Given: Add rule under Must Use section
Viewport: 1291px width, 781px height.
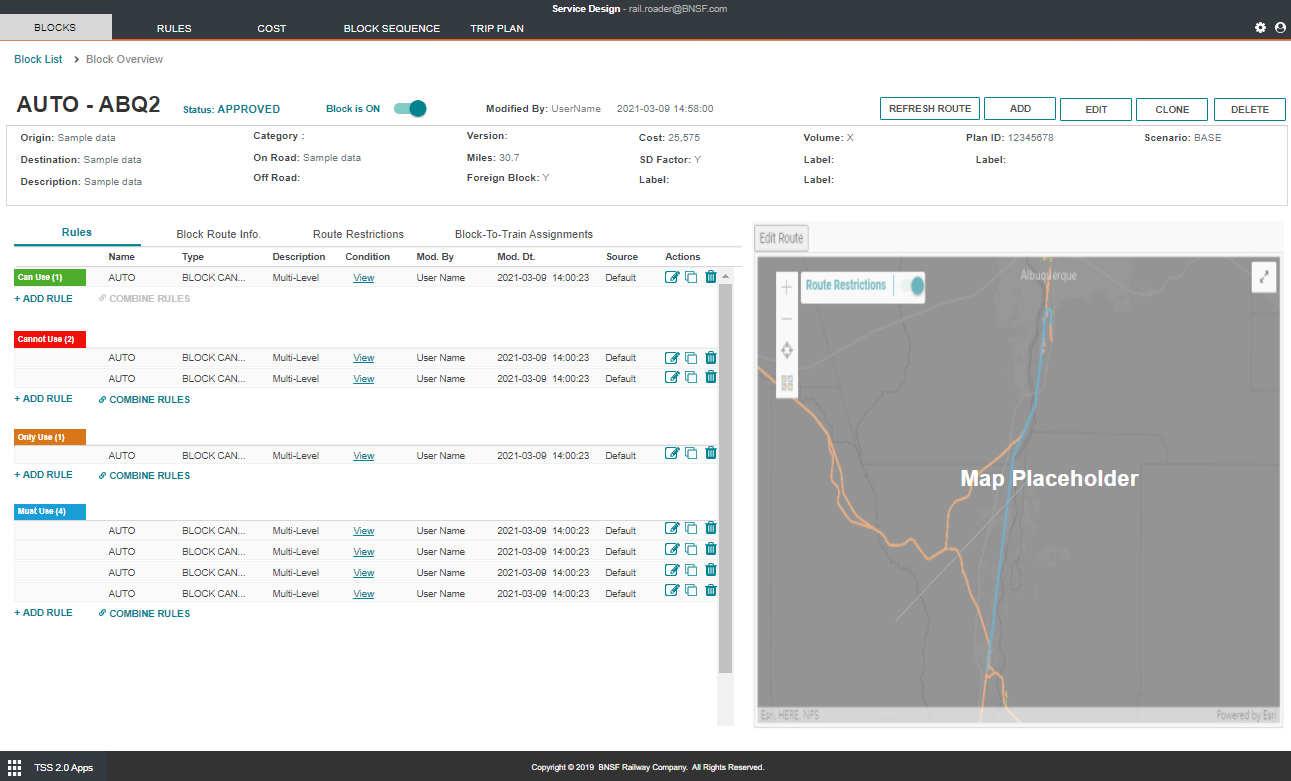Looking at the screenshot, I should (x=43, y=612).
